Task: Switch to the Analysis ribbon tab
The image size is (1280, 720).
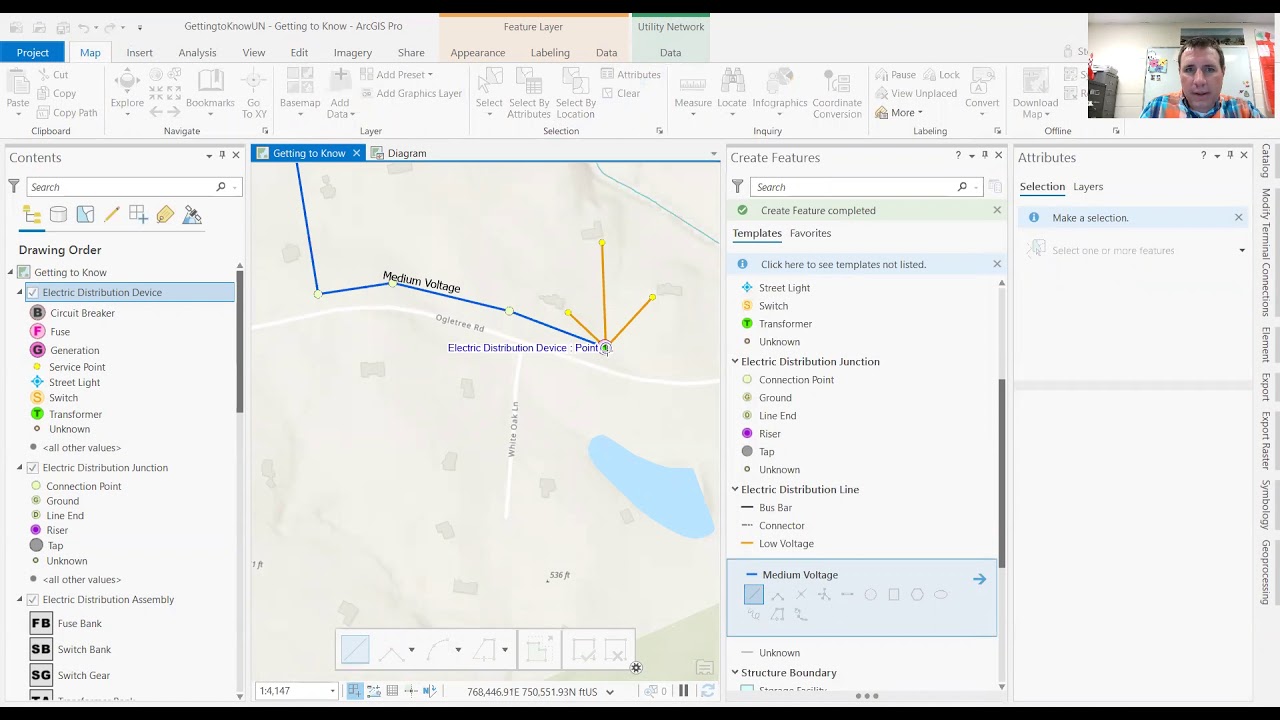Action: (x=197, y=53)
